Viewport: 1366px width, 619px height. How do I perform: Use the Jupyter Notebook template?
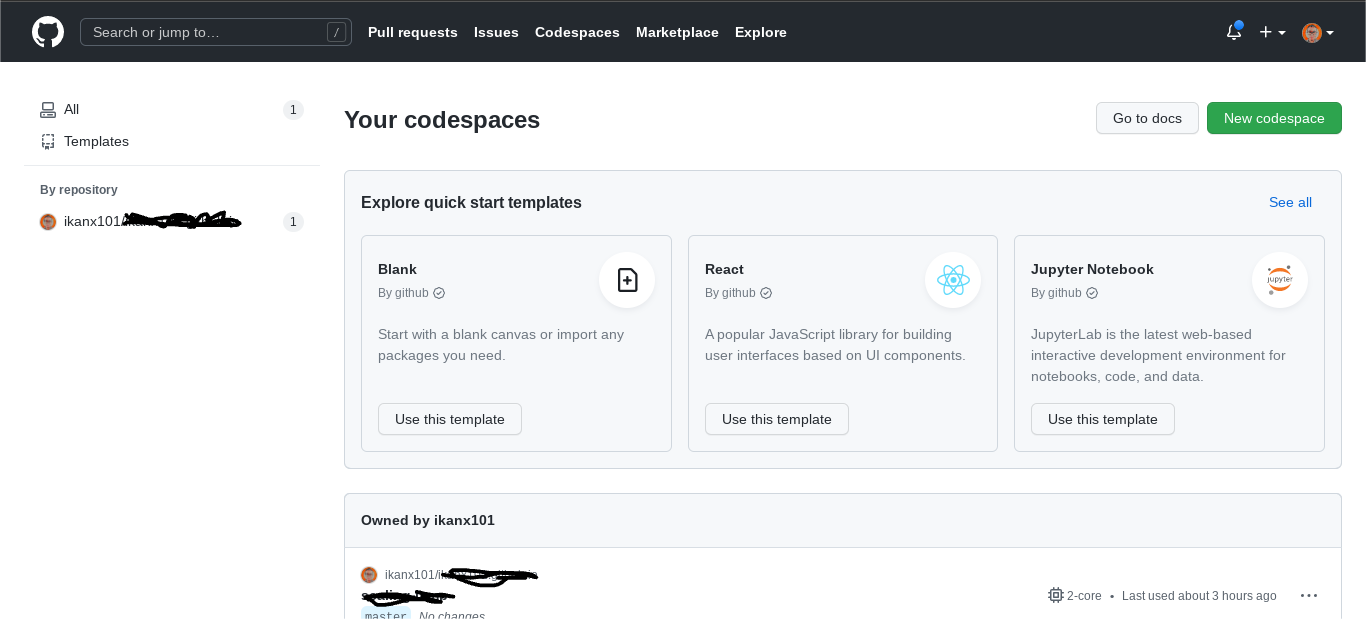point(1103,419)
